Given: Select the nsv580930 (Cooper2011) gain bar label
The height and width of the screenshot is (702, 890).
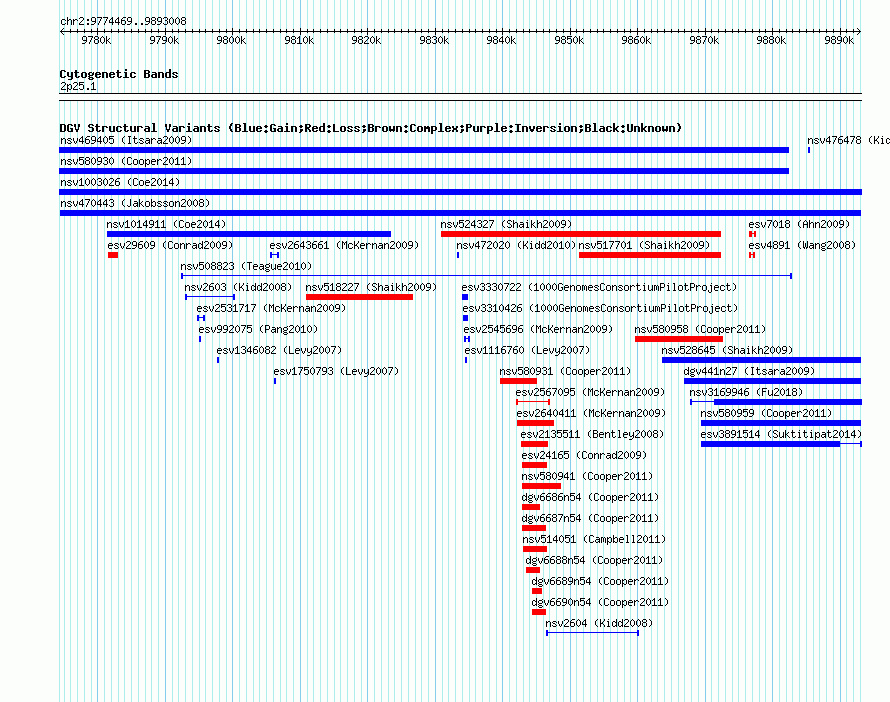Looking at the screenshot, I should pyautogui.click(x=126, y=161).
